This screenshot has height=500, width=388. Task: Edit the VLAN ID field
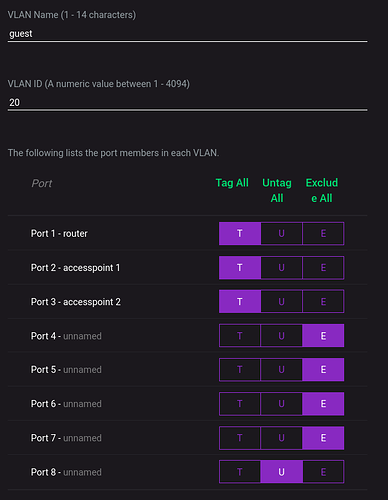coord(187,102)
